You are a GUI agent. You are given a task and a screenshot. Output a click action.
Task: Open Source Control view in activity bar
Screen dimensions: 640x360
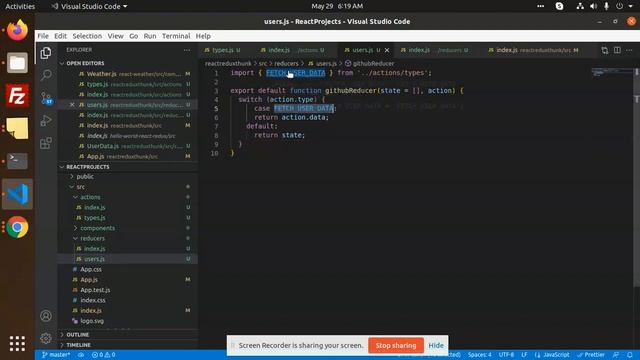pos(46,98)
